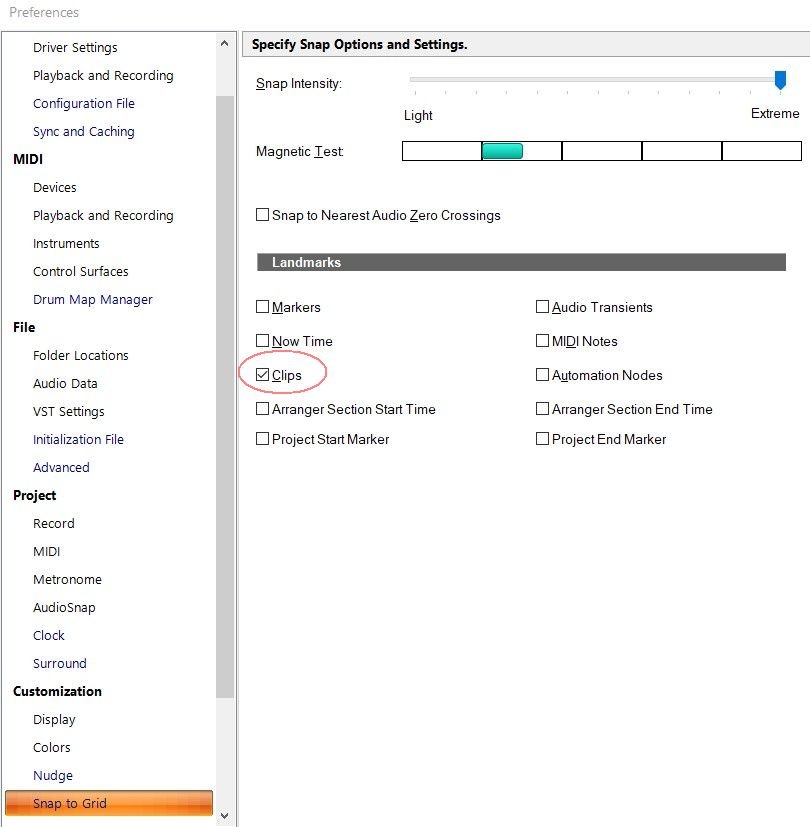
Task: Go to VST Settings preferences
Action: coord(68,412)
